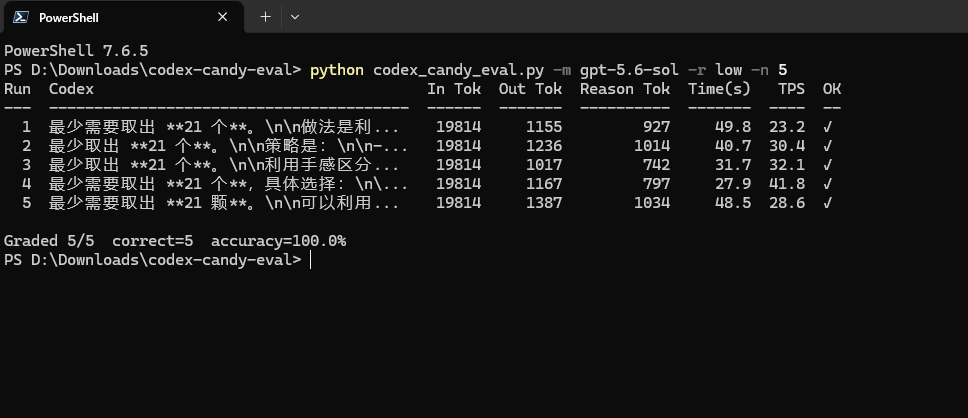Click the correct=5 summary text

pos(152,241)
